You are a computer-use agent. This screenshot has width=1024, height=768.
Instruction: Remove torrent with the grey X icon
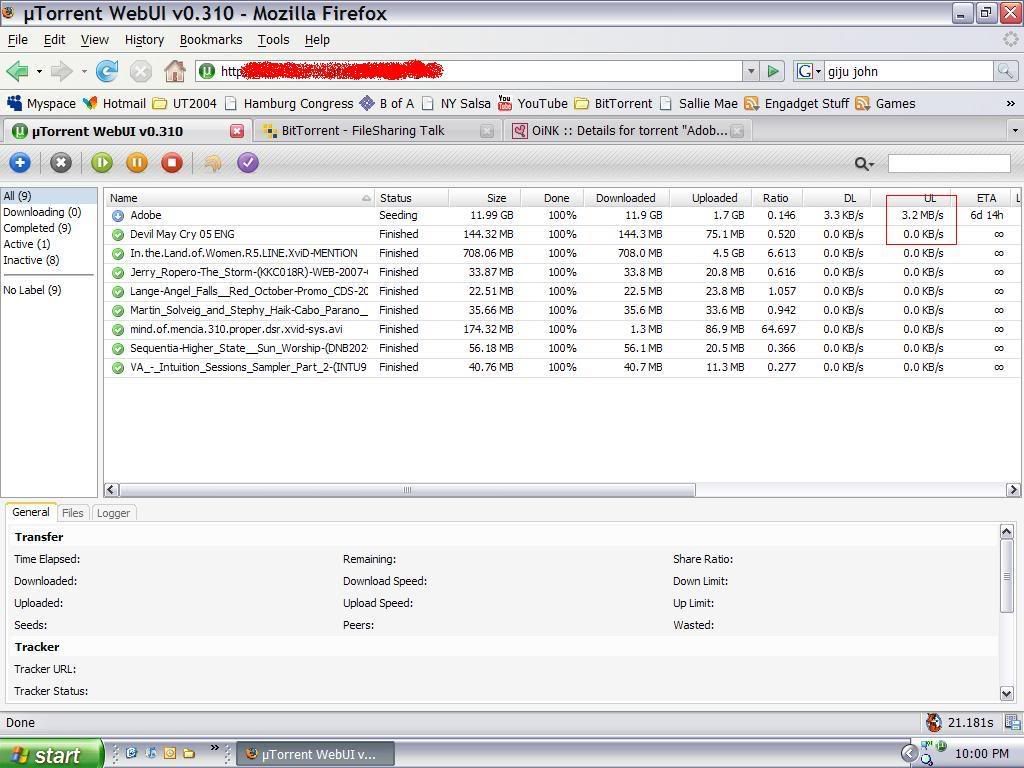(x=61, y=163)
